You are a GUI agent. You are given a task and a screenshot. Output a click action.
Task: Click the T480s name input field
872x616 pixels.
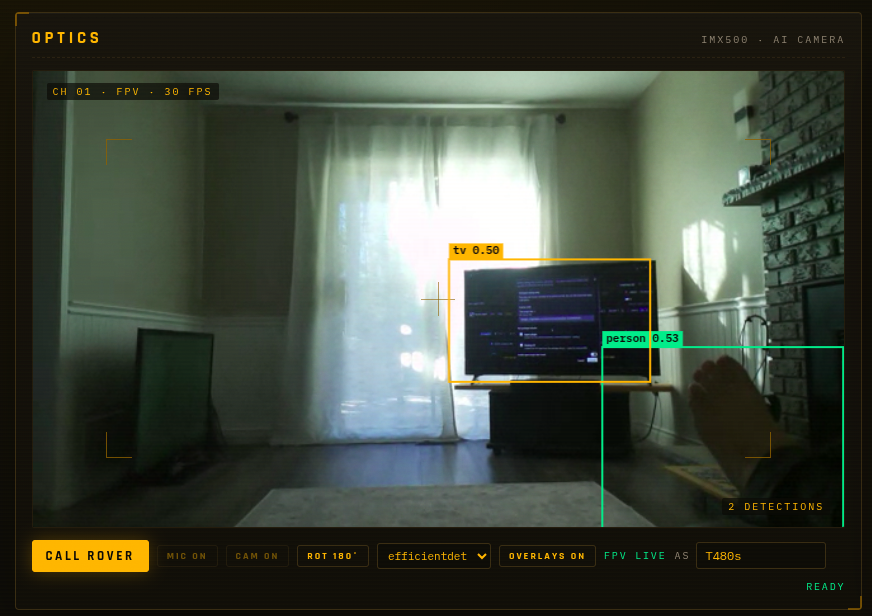[x=761, y=556]
